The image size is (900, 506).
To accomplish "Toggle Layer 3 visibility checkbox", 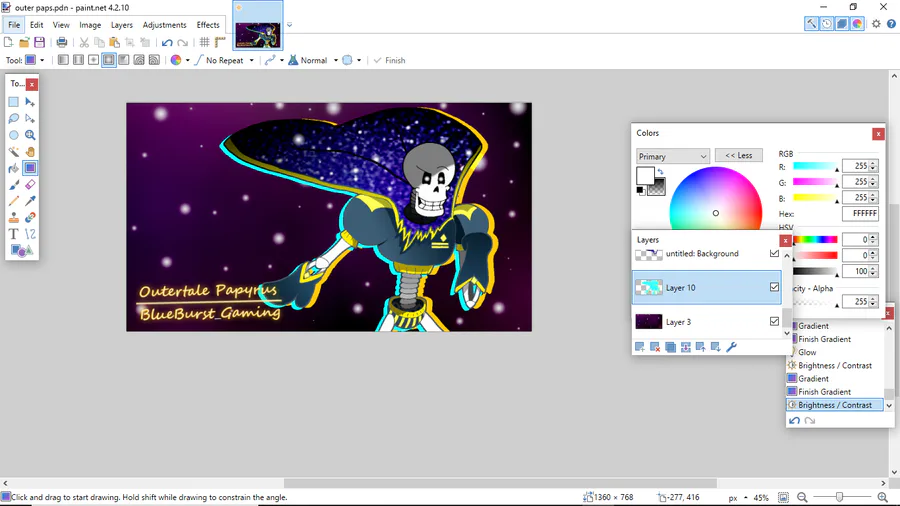I will (774, 321).
